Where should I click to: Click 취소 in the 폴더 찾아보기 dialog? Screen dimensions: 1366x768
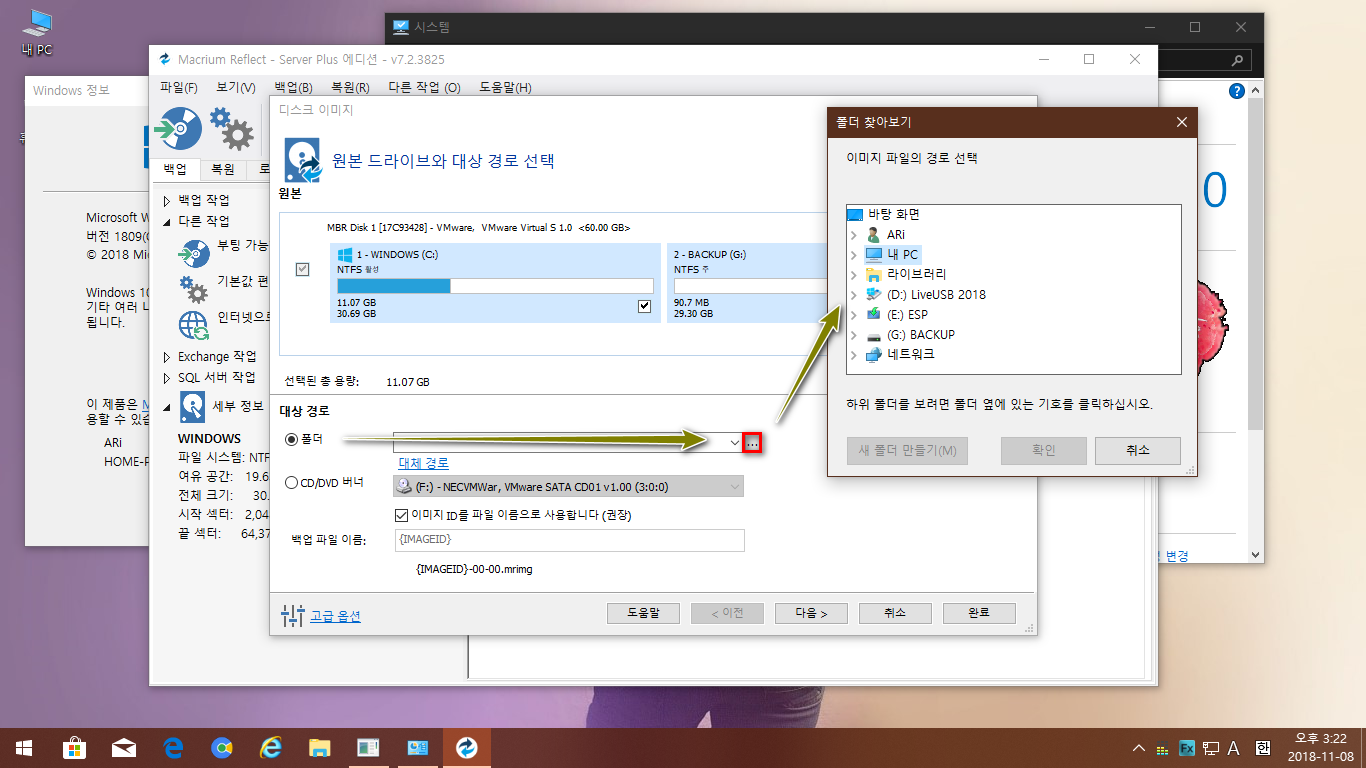point(1137,450)
